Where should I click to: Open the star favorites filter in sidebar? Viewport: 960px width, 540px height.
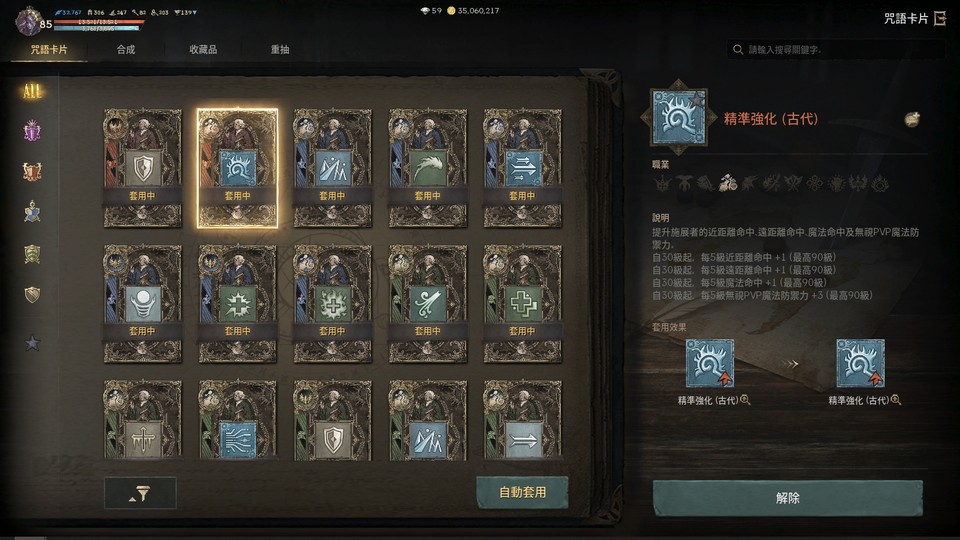pos(32,343)
